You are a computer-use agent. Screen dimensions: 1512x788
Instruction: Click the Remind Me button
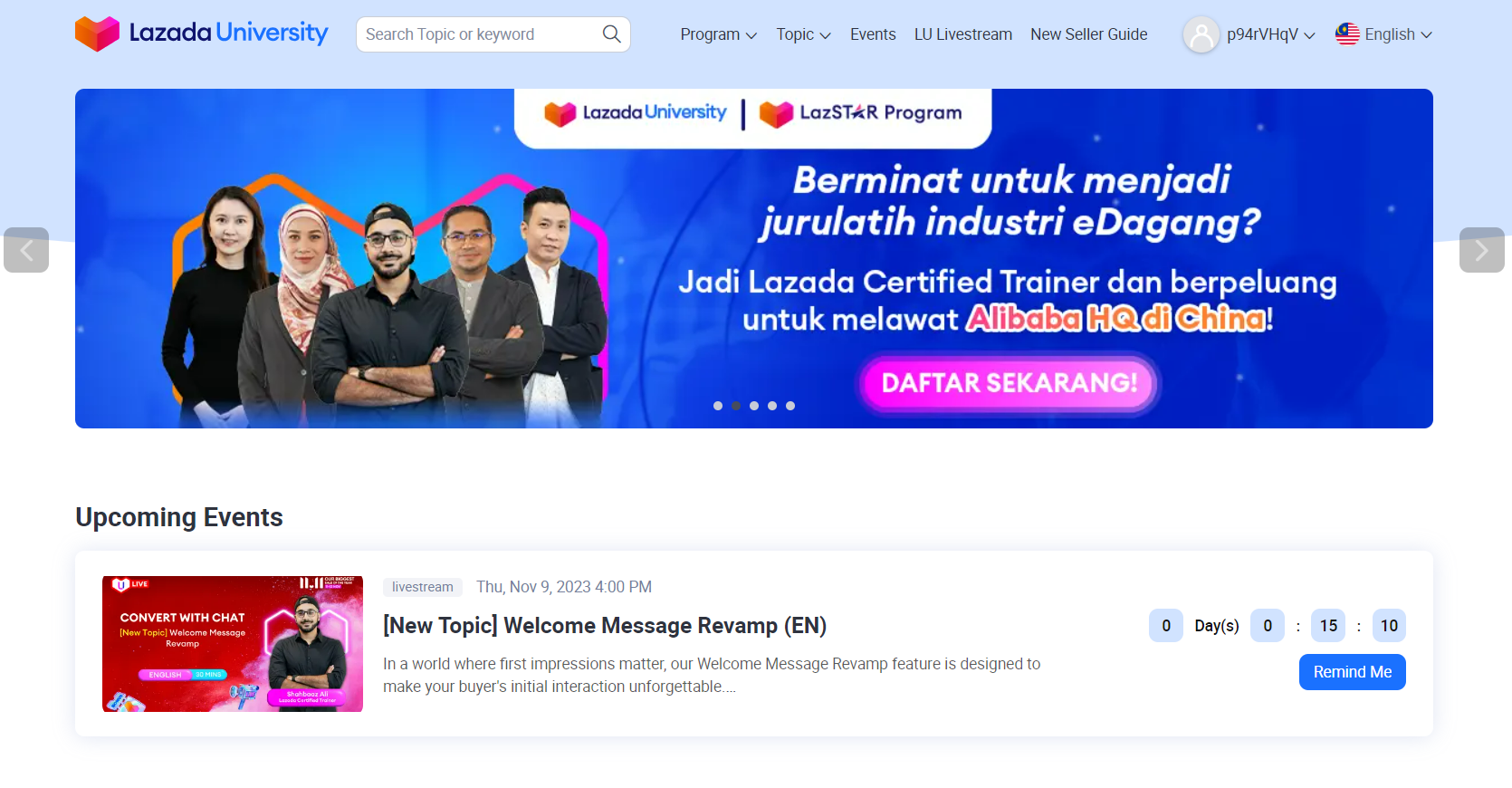[1352, 672]
